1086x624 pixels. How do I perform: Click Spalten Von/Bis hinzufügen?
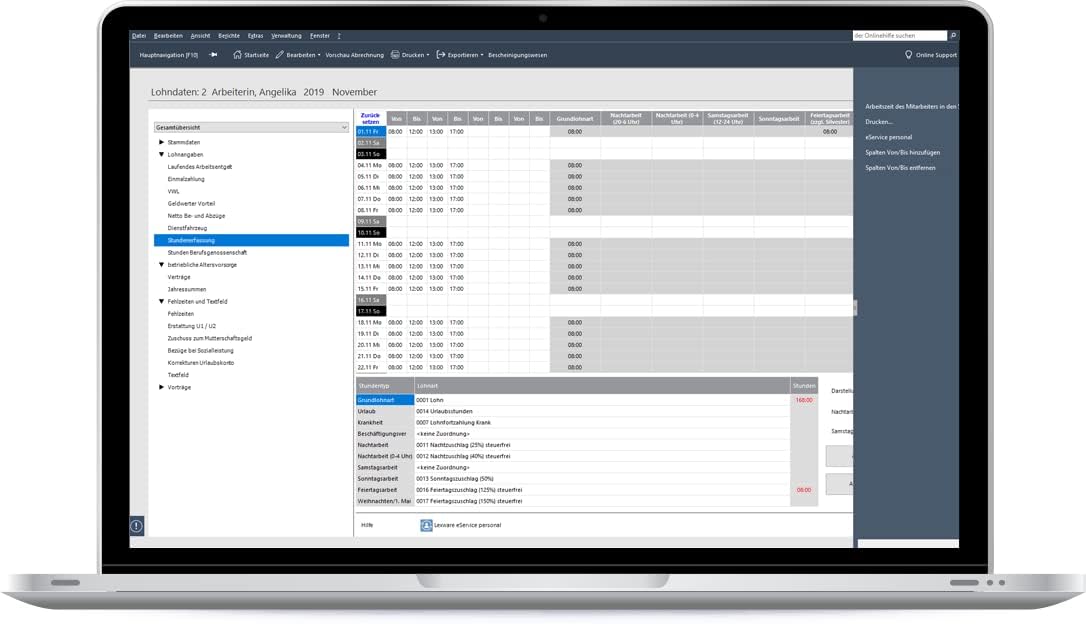pyautogui.click(x=902, y=152)
